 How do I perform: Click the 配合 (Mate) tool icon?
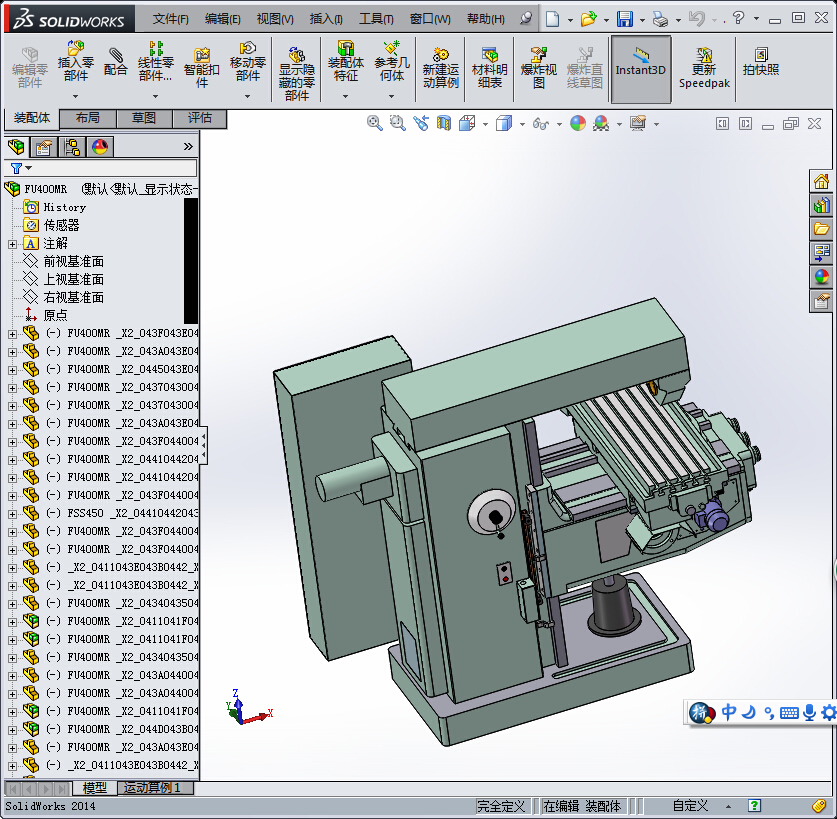(x=116, y=60)
